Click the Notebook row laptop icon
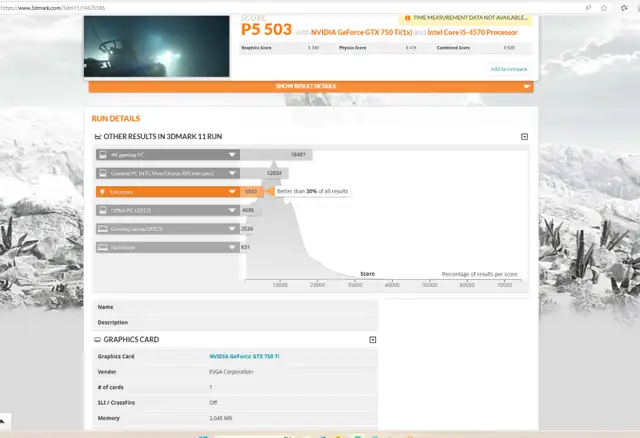 pyautogui.click(x=103, y=247)
